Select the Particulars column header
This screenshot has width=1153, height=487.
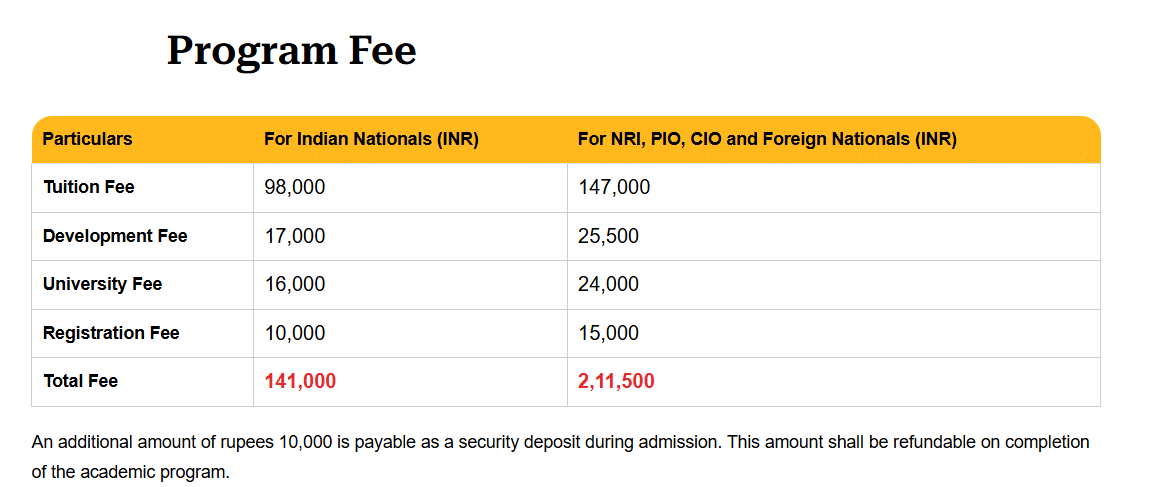click(87, 139)
